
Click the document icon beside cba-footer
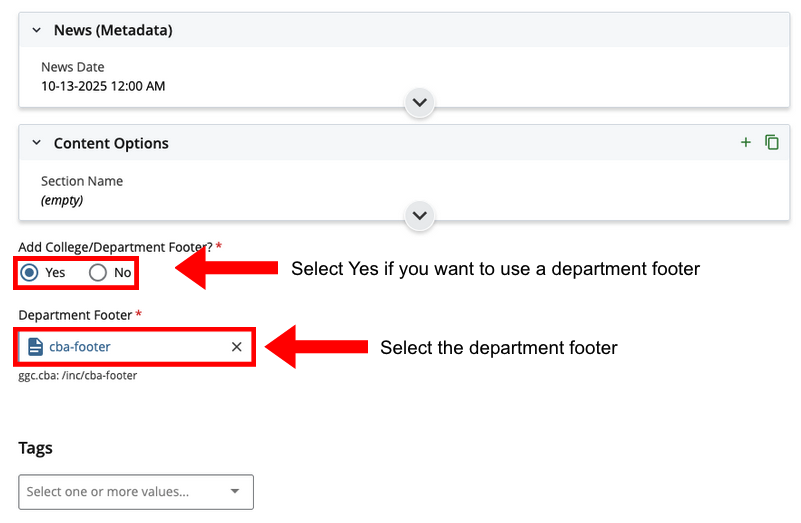click(35, 347)
